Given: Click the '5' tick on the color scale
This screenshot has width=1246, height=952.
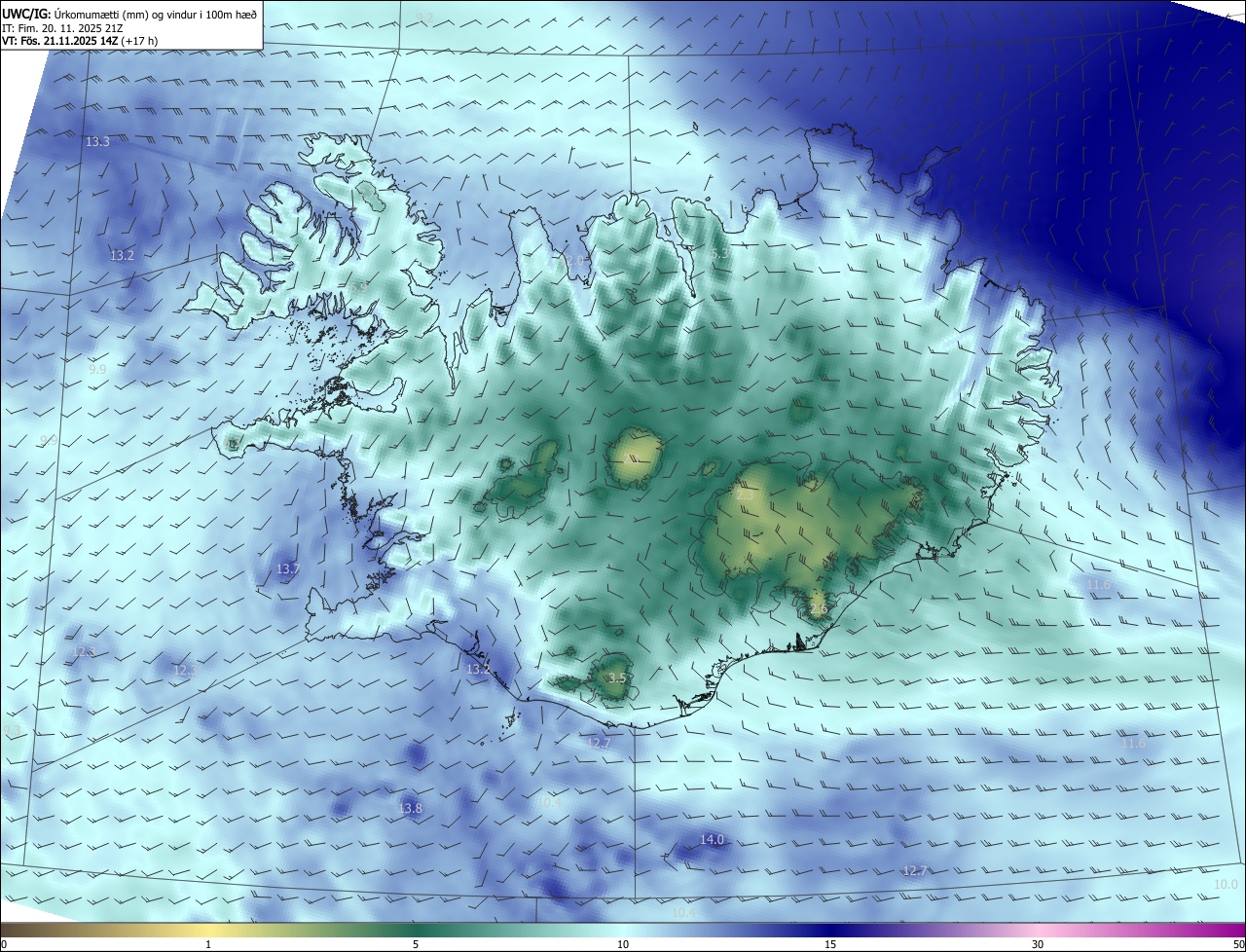Looking at the screenshot, I should [416, 944].
